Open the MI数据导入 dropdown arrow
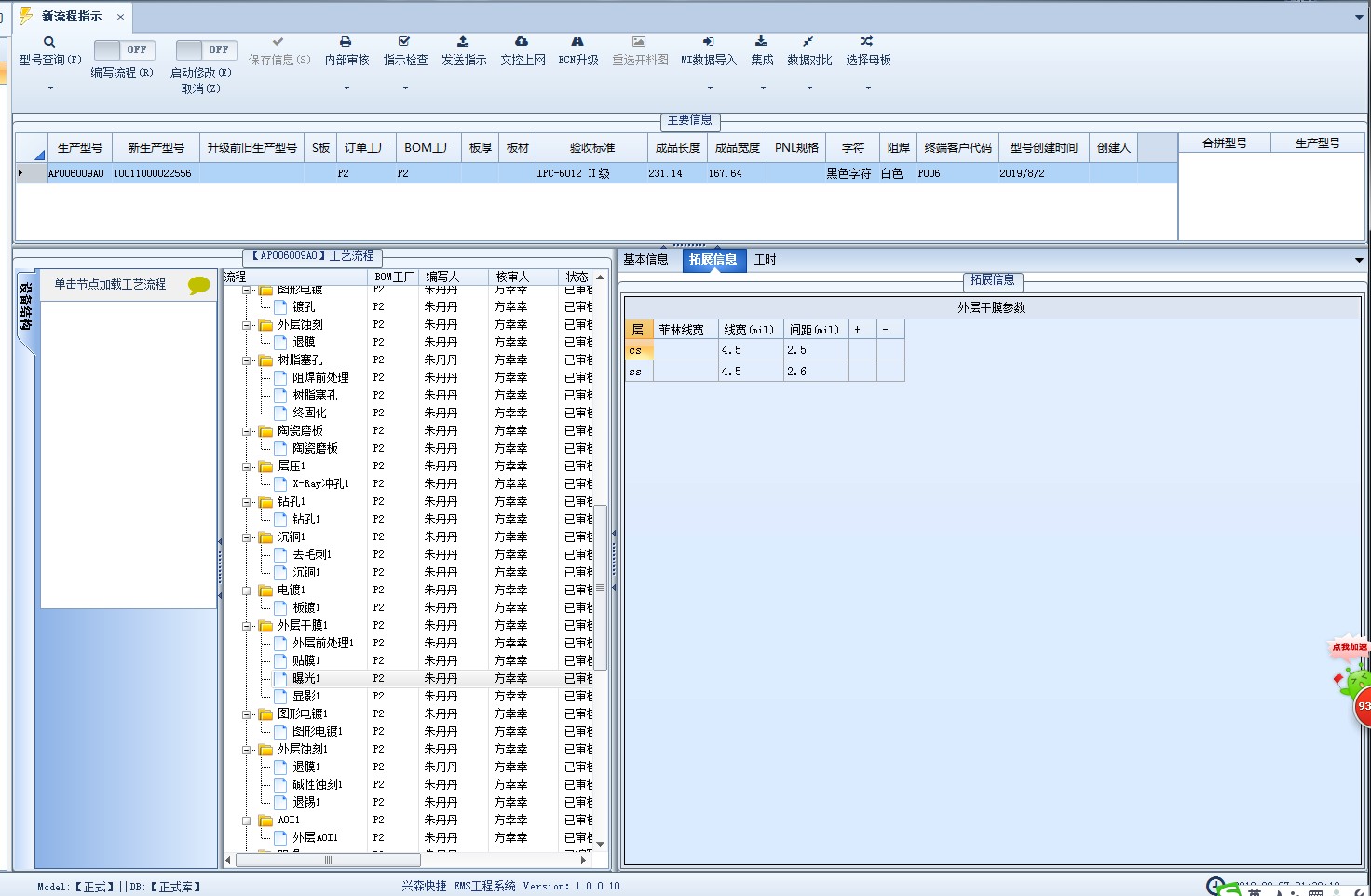1371x896 pixels. pyautogui.click(x=710, y=88)
